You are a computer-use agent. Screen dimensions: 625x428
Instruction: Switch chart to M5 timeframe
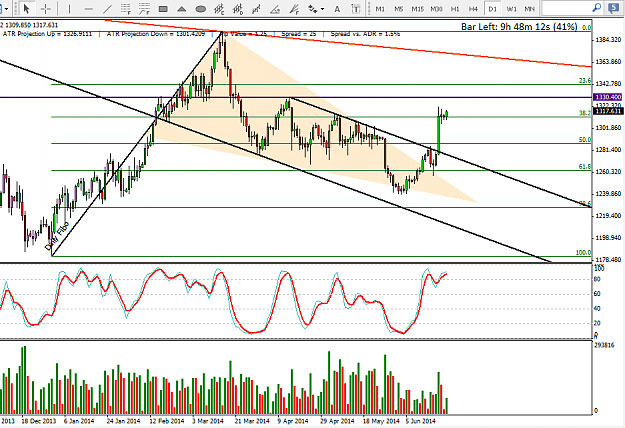click(399, 8)
